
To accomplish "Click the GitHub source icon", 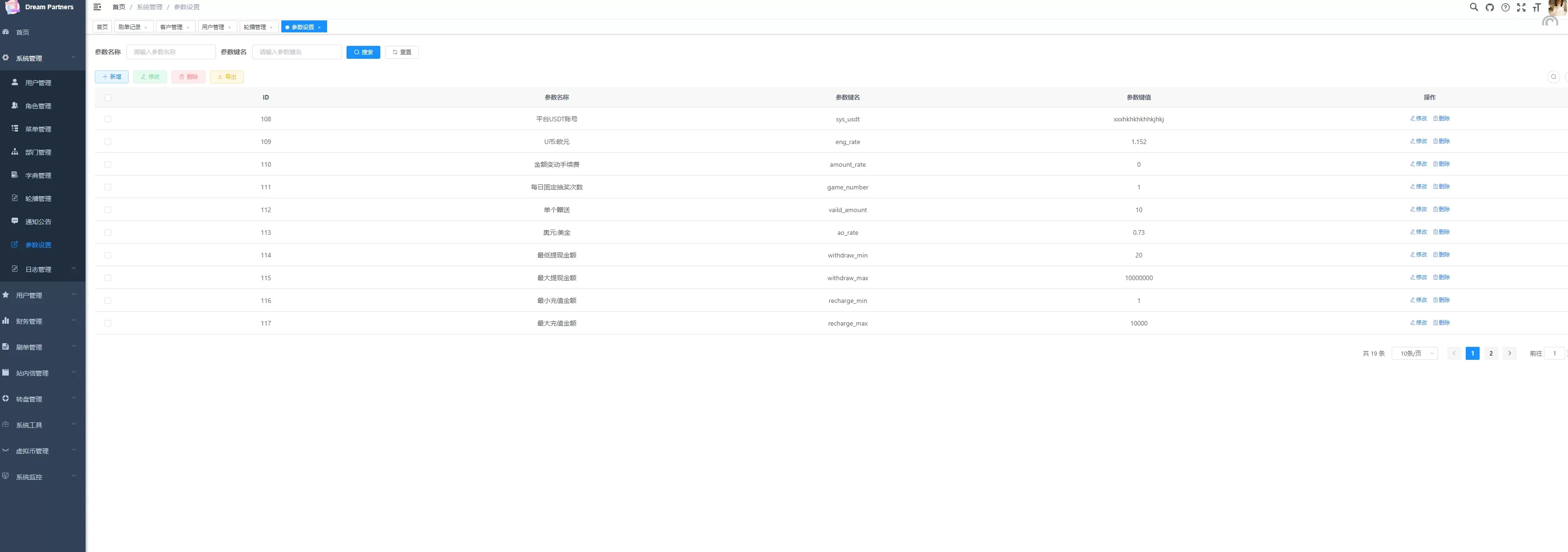I will point(1489,7).
